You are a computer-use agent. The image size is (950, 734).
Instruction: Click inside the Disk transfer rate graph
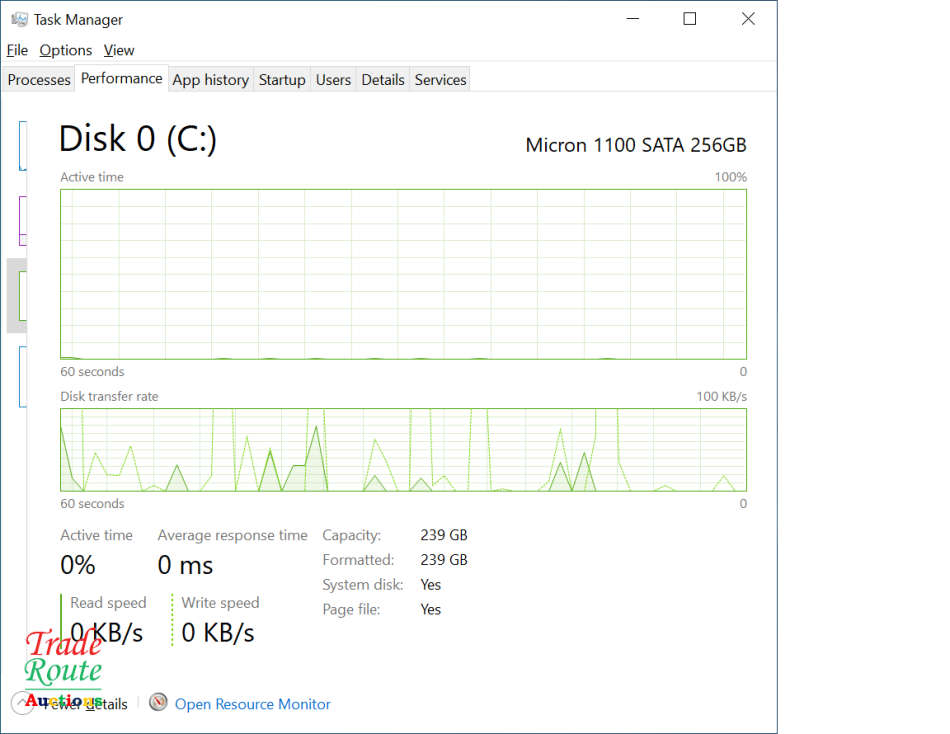click(403, 450)
